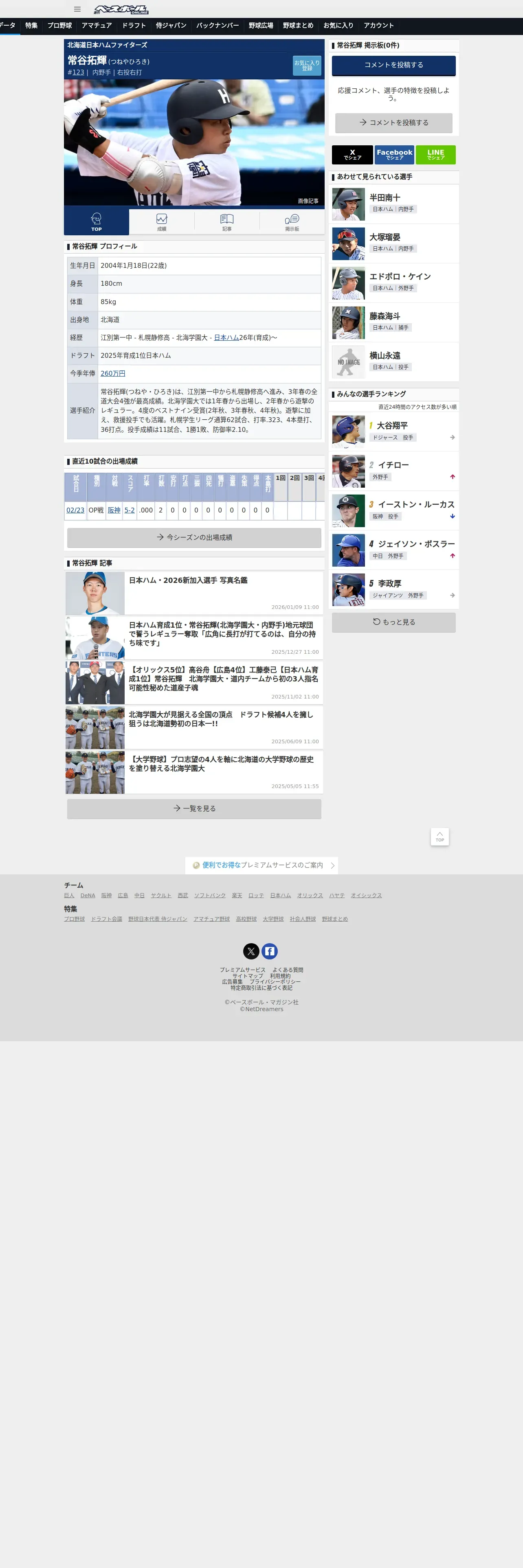Share via the LINE でシェア button
This screenshot has width=523, height=1568.
tap(435, 155)
